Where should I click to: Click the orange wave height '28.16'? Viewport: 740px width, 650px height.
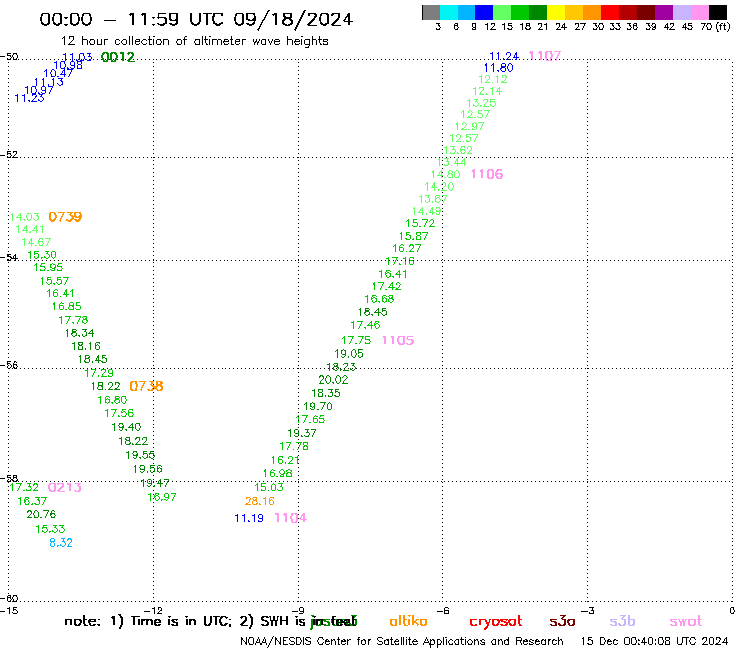260,501
